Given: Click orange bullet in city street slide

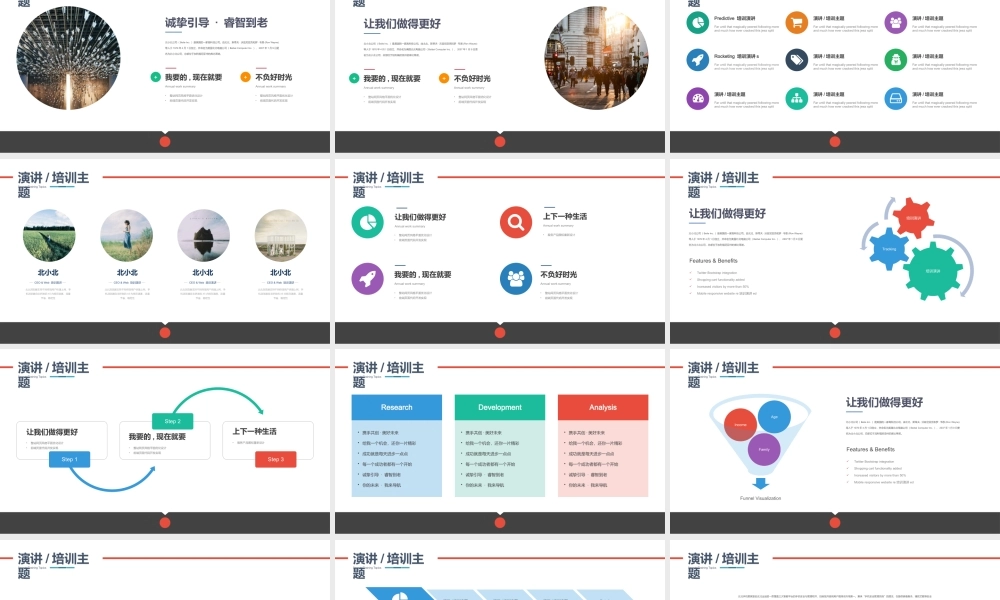Looking at the screenshot, I should point(444,78).
